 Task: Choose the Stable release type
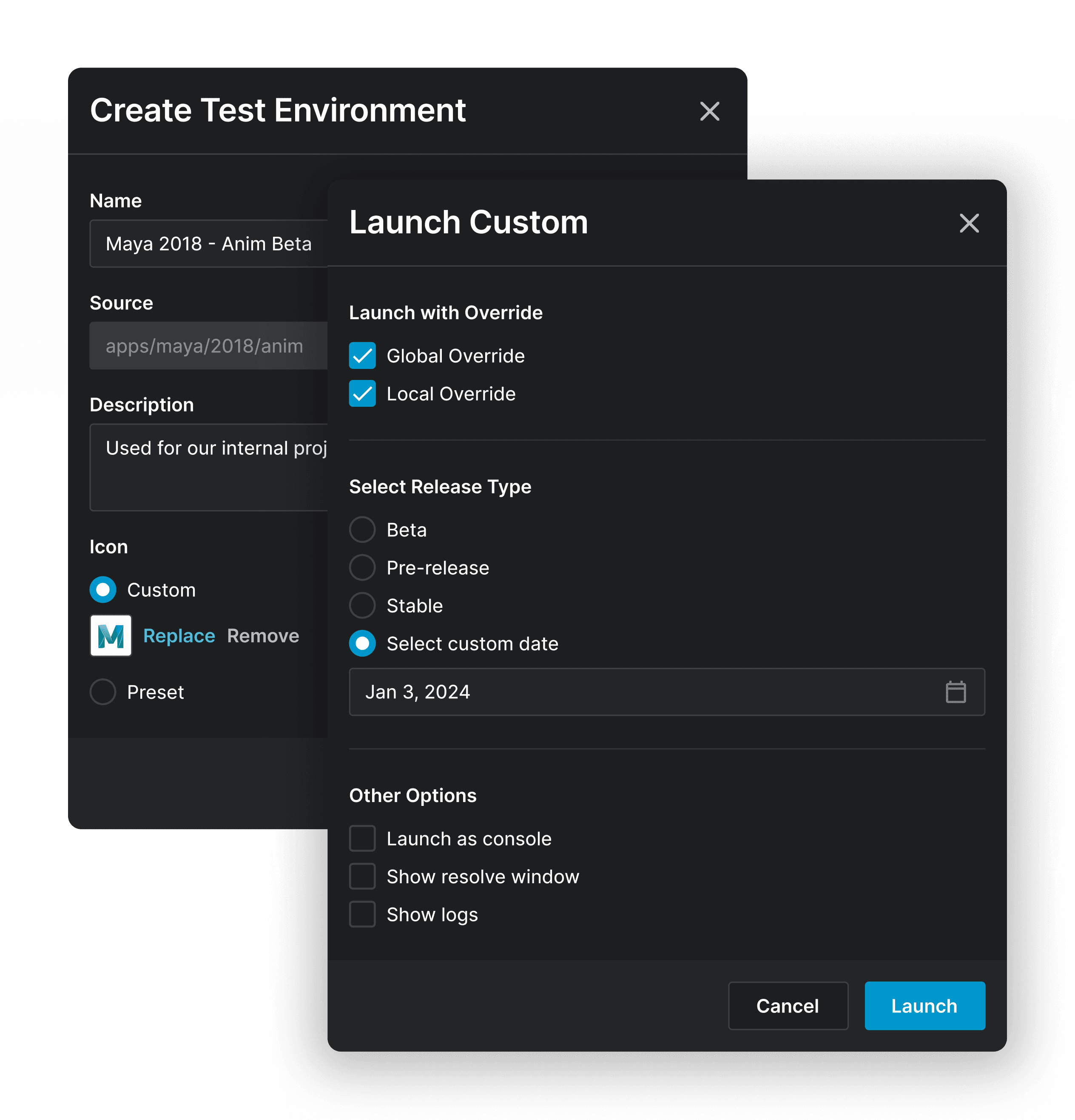click(362, 605)
